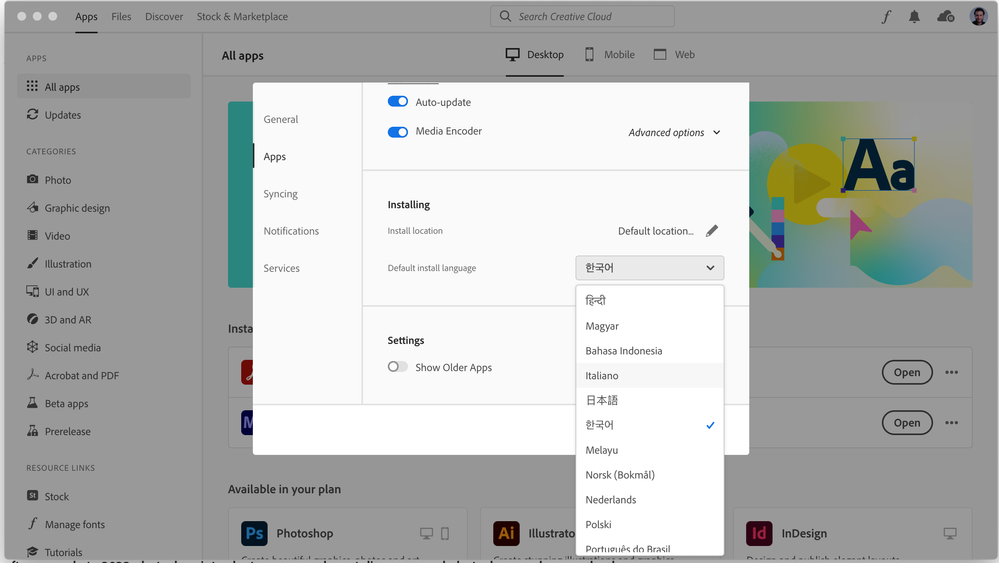Click Photoshop mobile availability phone icon
This screenshot has width=999, height=563.
[445, 533]
